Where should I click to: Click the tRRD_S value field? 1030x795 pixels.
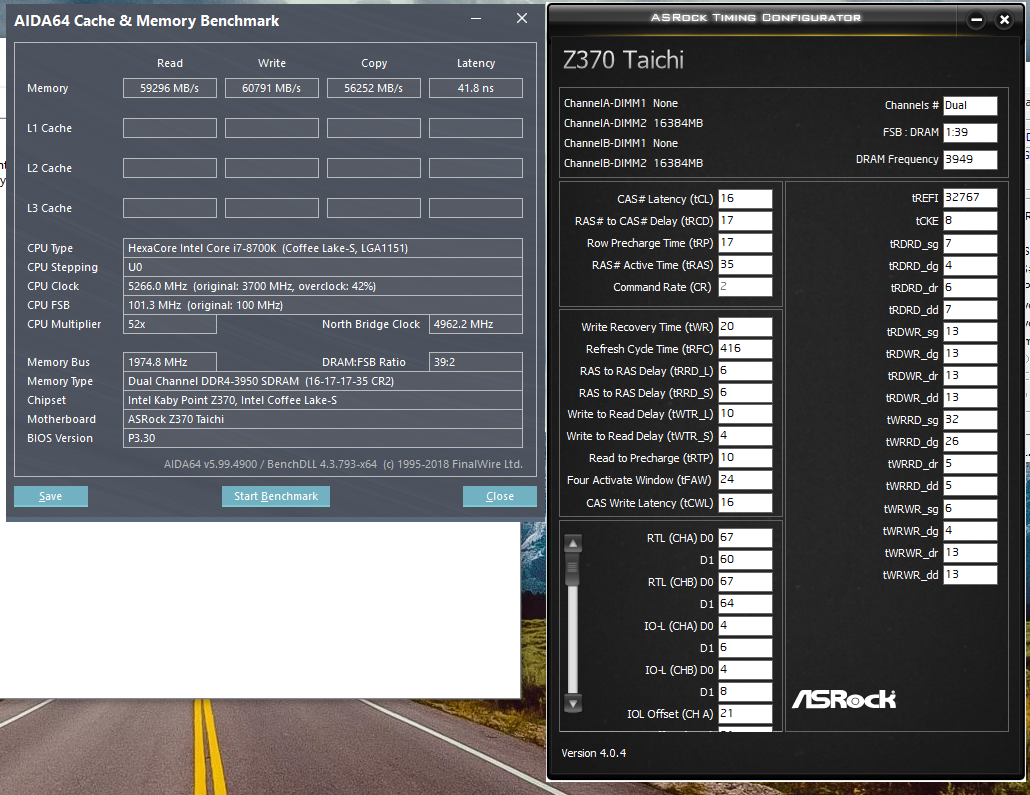click(x=745, y=393)
